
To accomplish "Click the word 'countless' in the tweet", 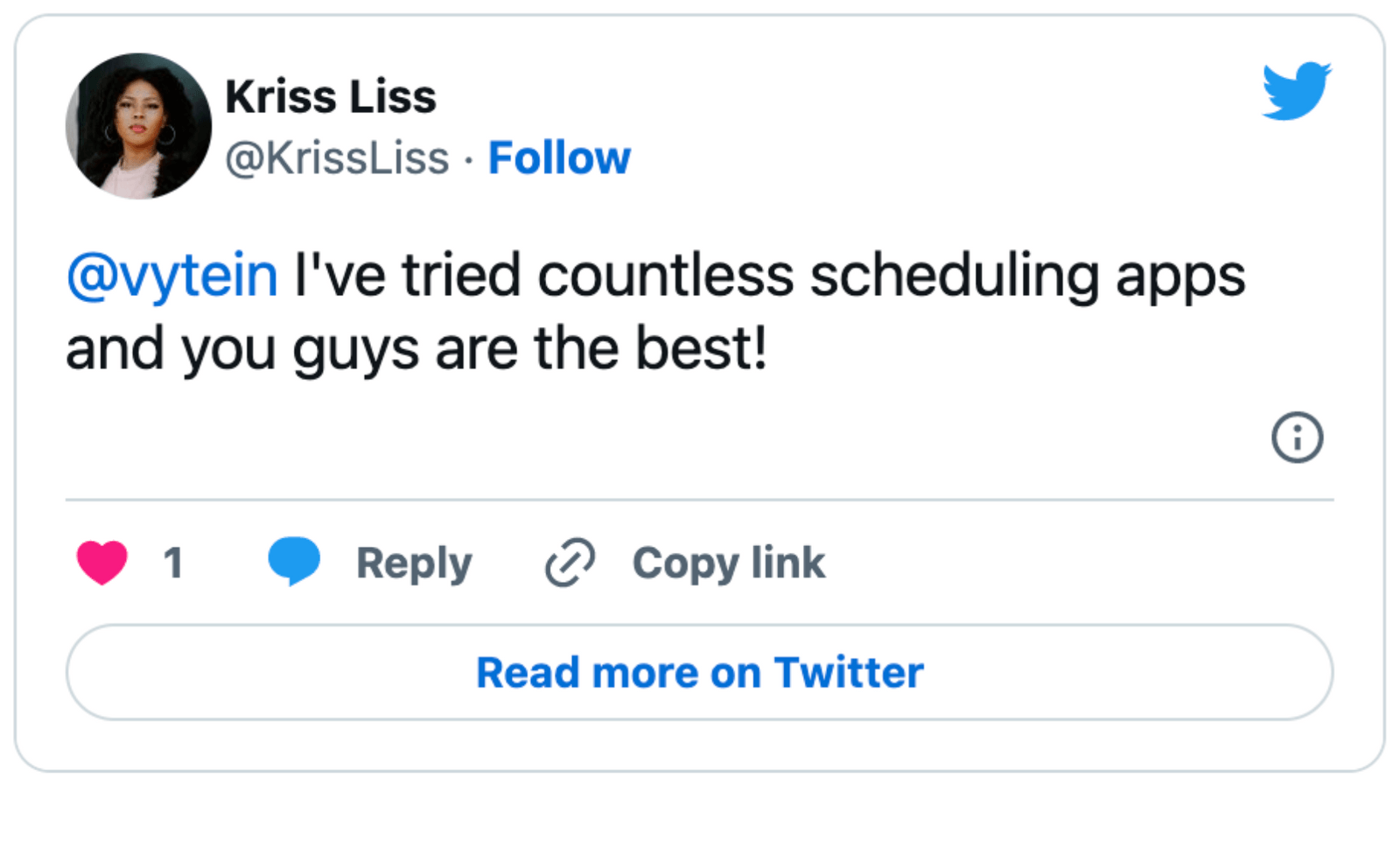I will coord(665,276).
